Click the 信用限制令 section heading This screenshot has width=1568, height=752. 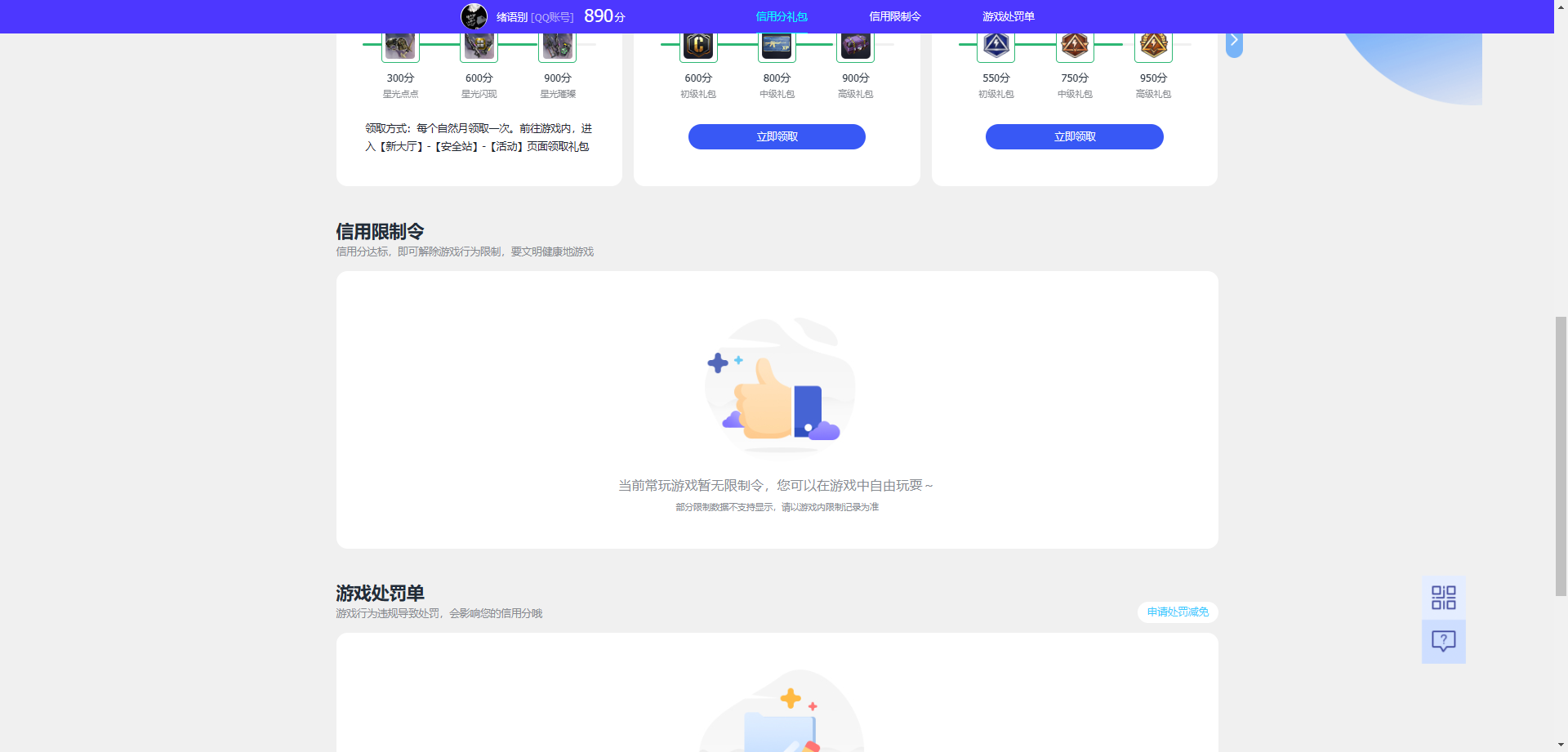(380, 231)
